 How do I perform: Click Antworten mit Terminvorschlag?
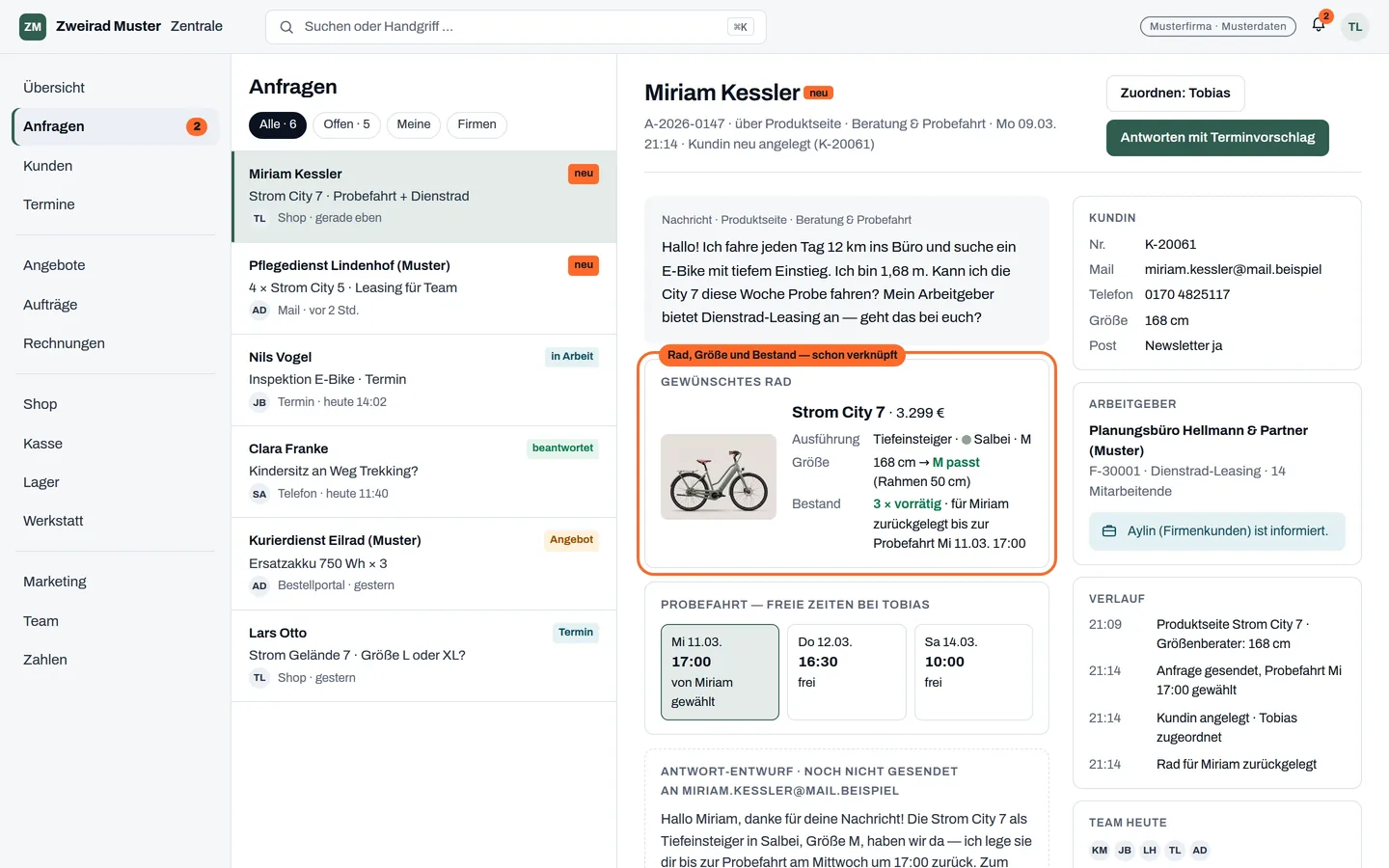(1217, 138)
